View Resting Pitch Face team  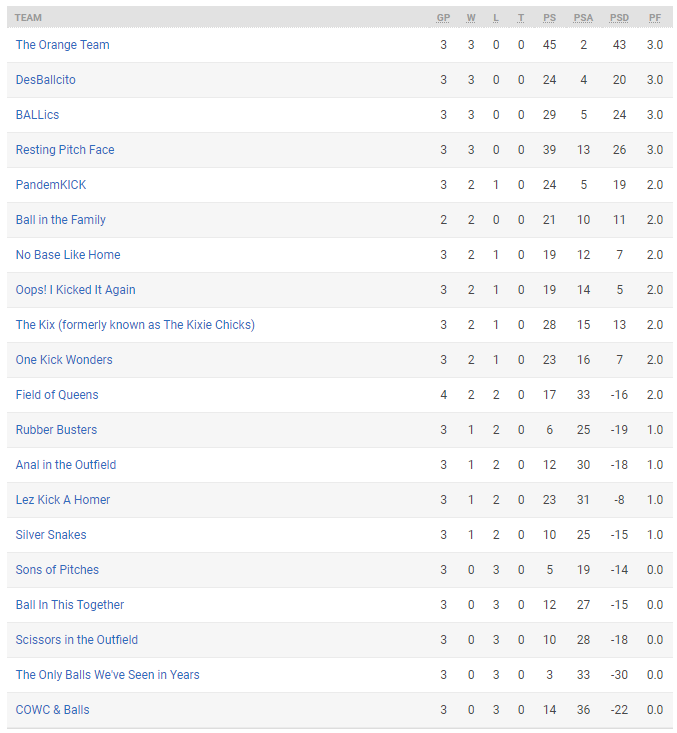(x=65, y=150)
